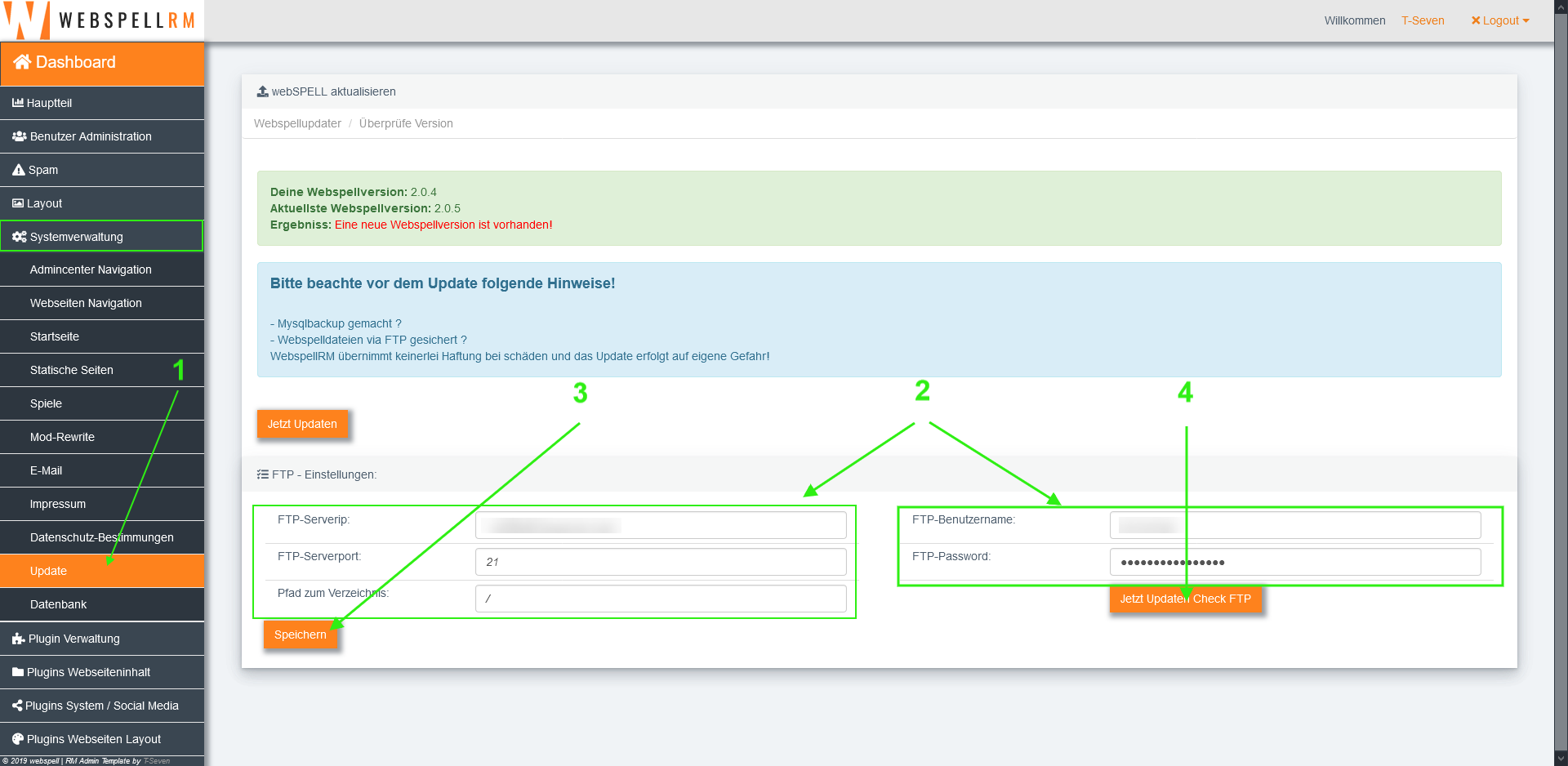This screenshot has width=1568, height=766.
Task: Open Startseite submenu item
Action: pos(102,336)
